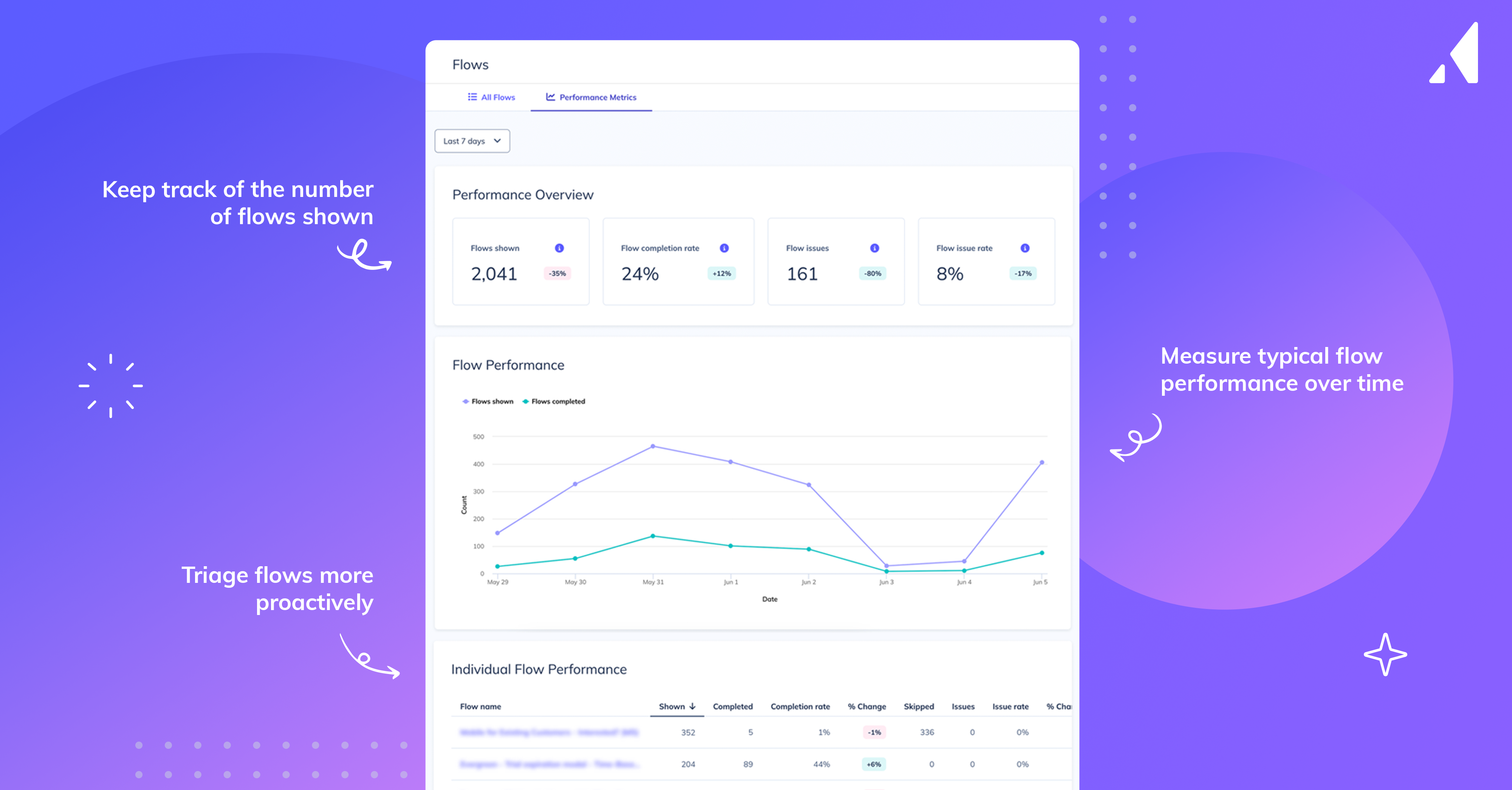Screen dimensions: 1512x790
Task: Sort by first % Change column
Action: 867,707
